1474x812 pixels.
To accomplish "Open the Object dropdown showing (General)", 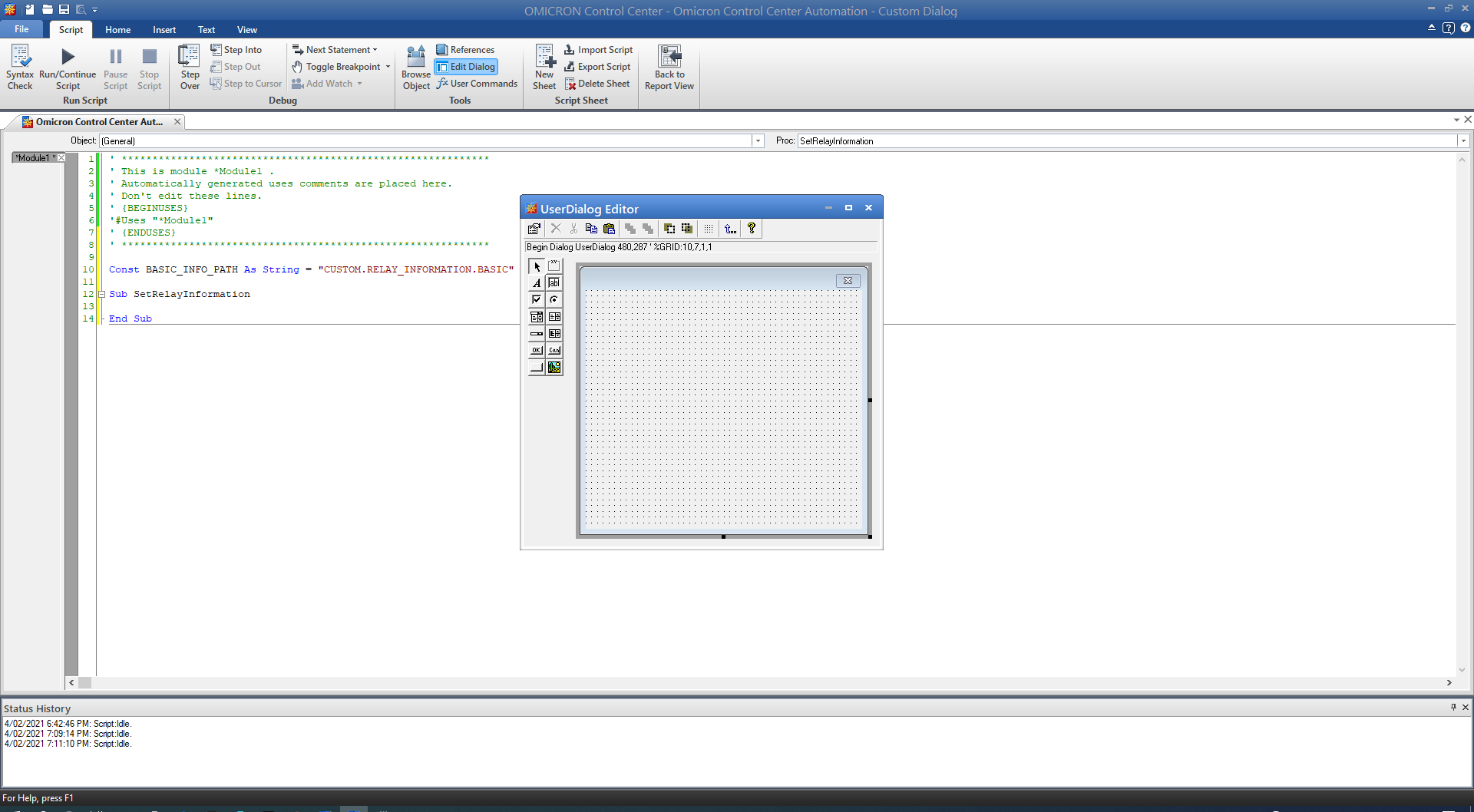I will point(758,140).
